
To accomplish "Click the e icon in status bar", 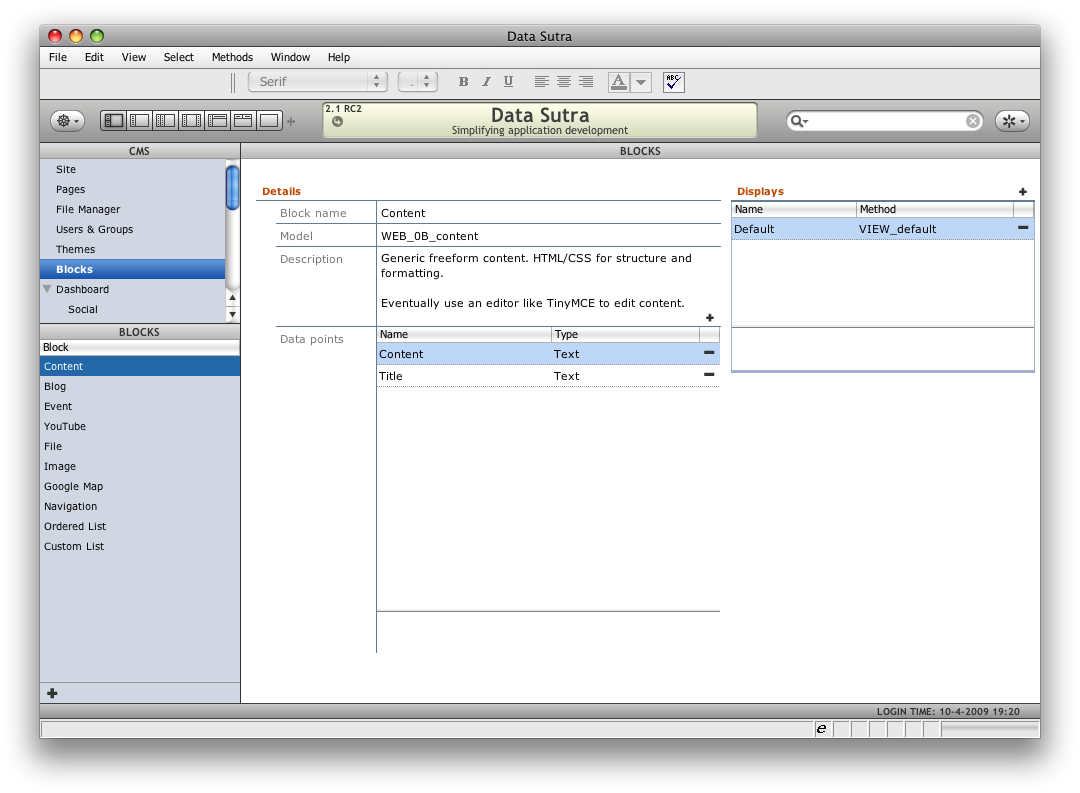I will [x=821, y=728].
